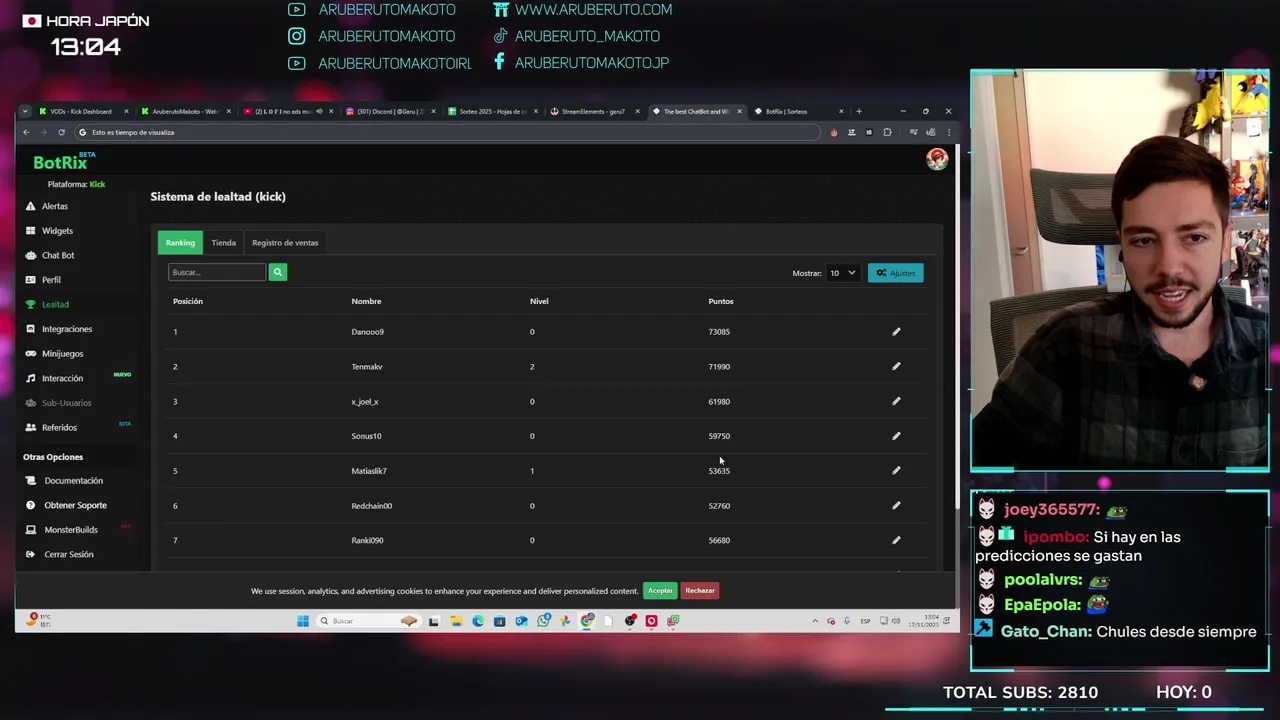
Task: Edit Ranki090 row with pencil icon
Action: [x=896, y=540]
